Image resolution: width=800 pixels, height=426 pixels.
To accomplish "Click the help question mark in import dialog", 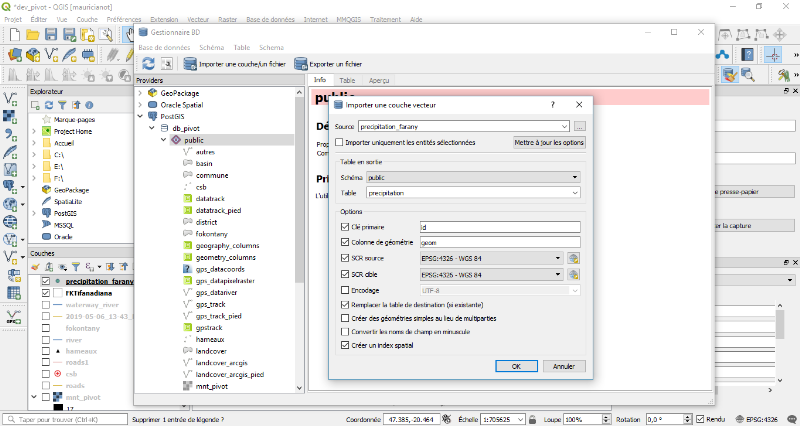I will [552, 104].
